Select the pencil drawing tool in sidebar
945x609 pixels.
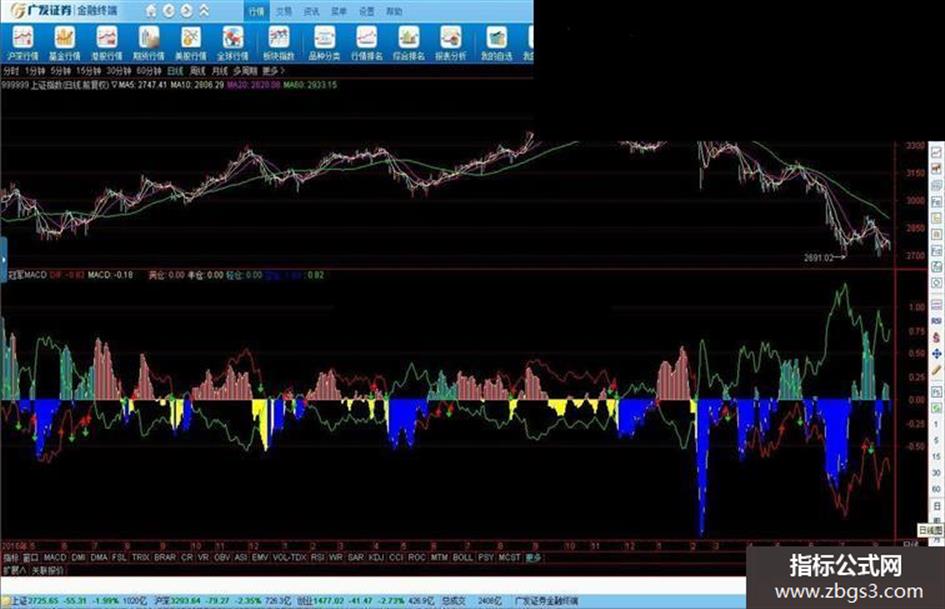937,370
